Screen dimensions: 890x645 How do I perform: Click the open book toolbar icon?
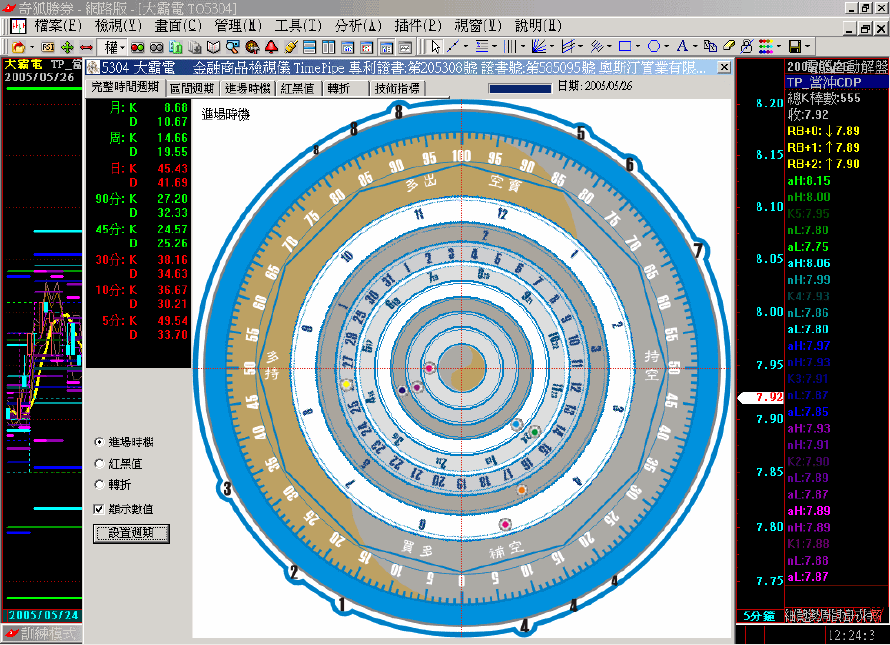coord(213,47)
